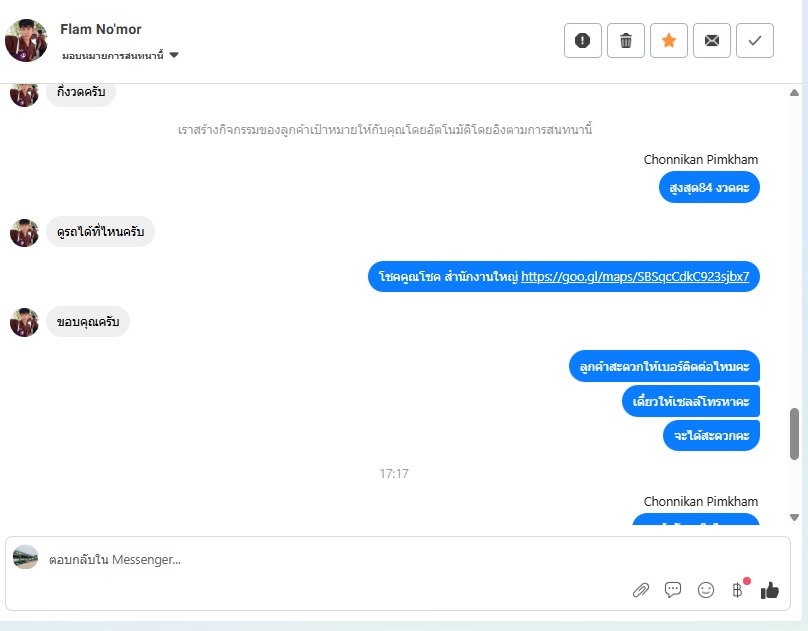The width and height of the screenshot is (808, 631).
Task: Click the chat scrollbar thumb
Action: [x=794, y=434]
